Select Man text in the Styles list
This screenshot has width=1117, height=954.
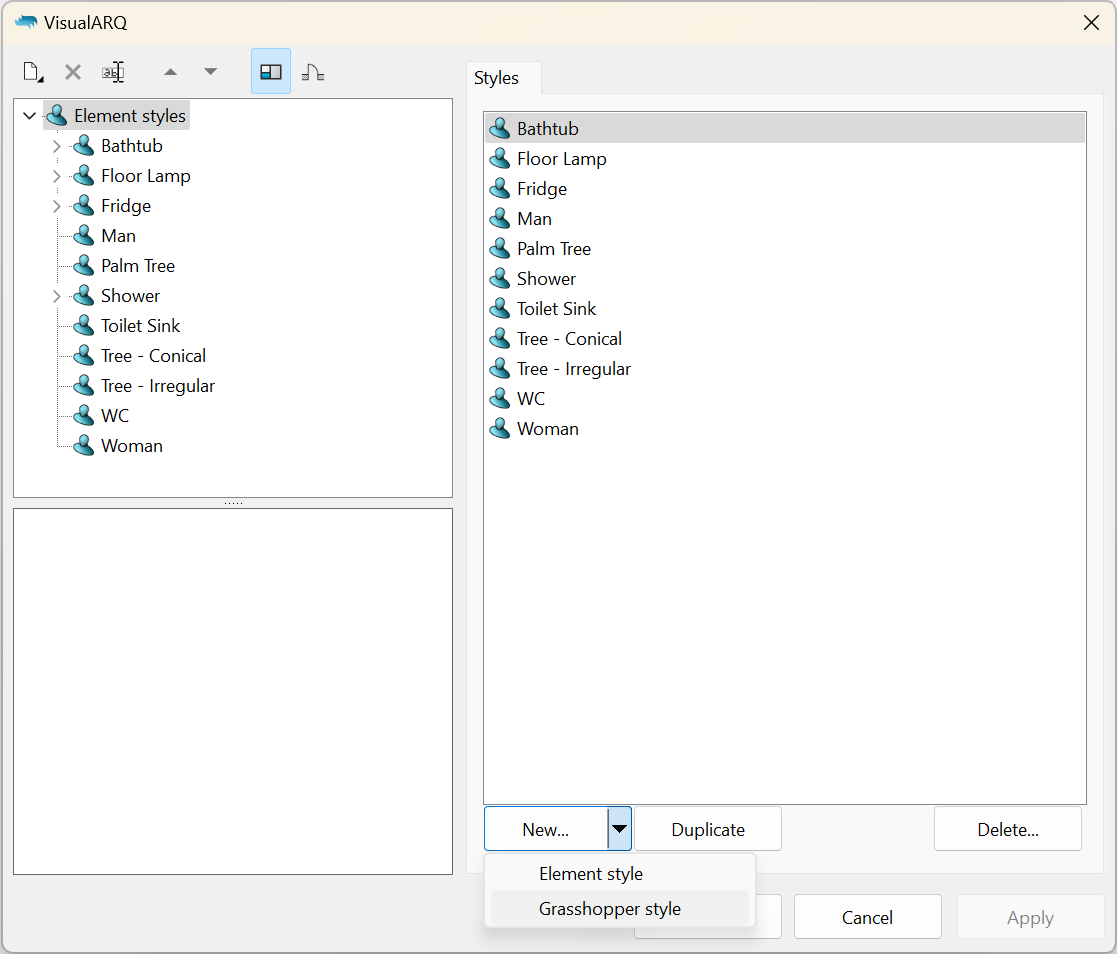[534, 218]
